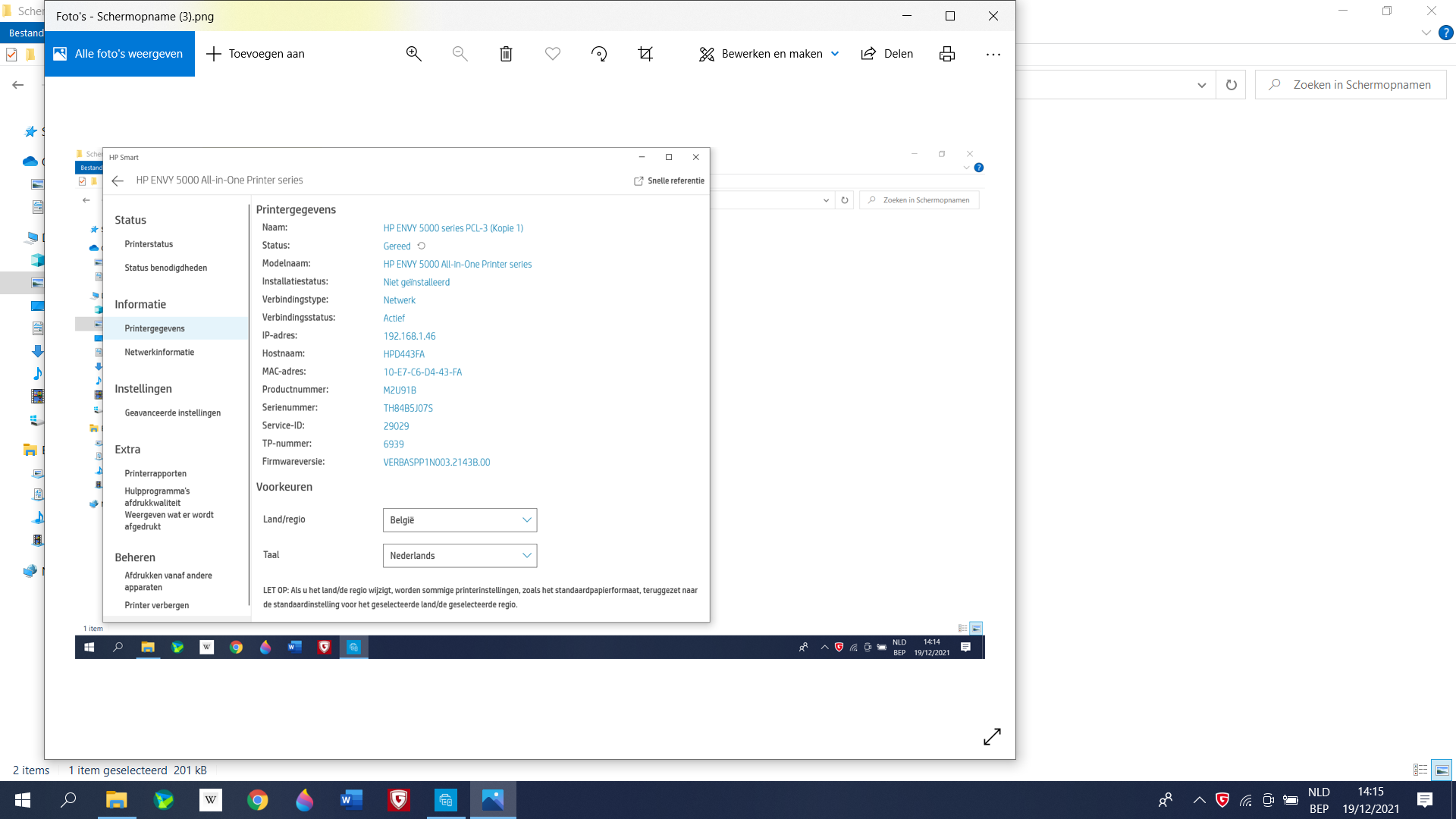Open the clock showing 14:15 19/12/2021
The width and height of the screenshot is (1456, 819).
coord(1370,800)
